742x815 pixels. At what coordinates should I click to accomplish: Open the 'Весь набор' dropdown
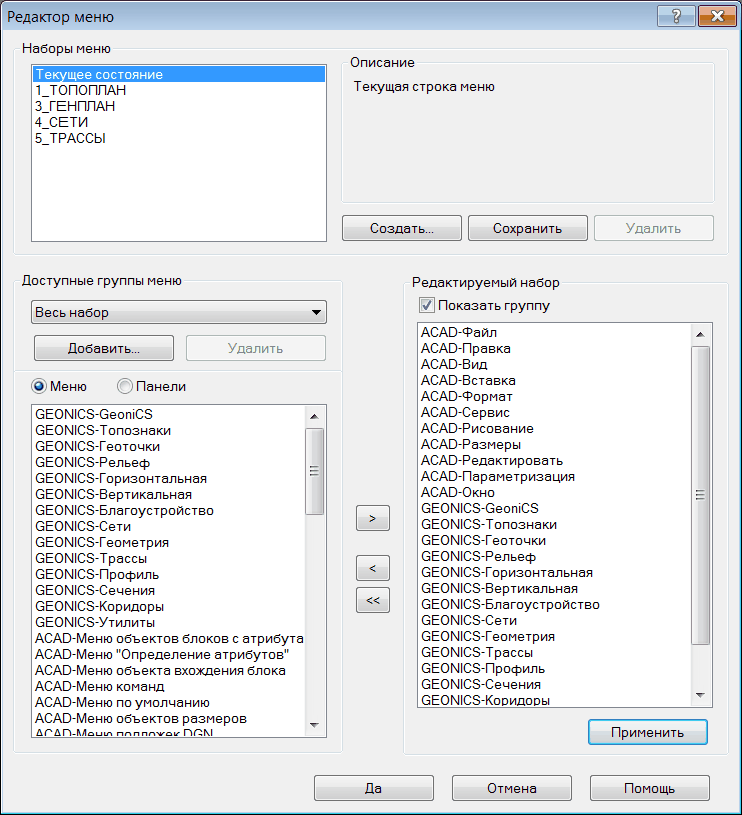[179, 313]
